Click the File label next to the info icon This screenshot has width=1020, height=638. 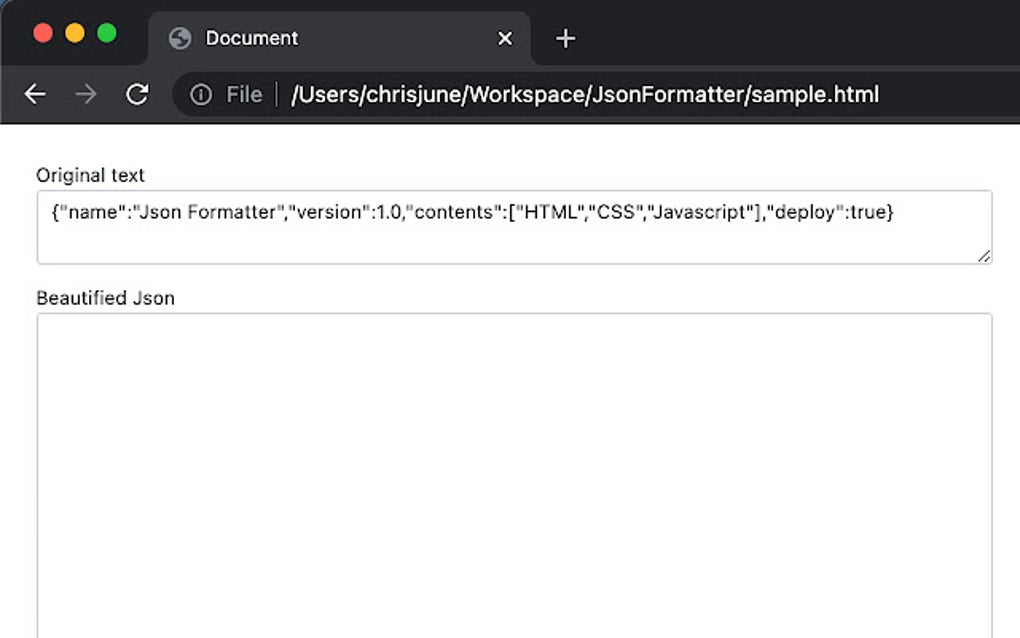tap(243, 94)
